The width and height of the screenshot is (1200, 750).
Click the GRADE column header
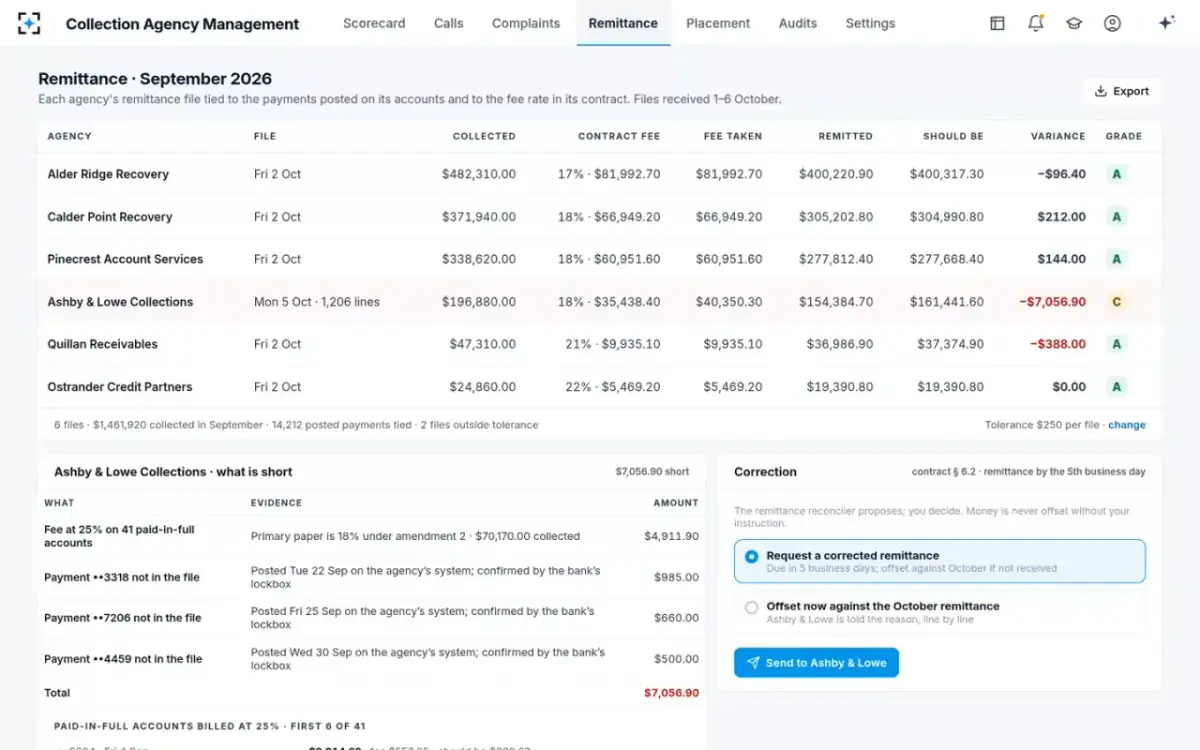tap(1124, 136)
